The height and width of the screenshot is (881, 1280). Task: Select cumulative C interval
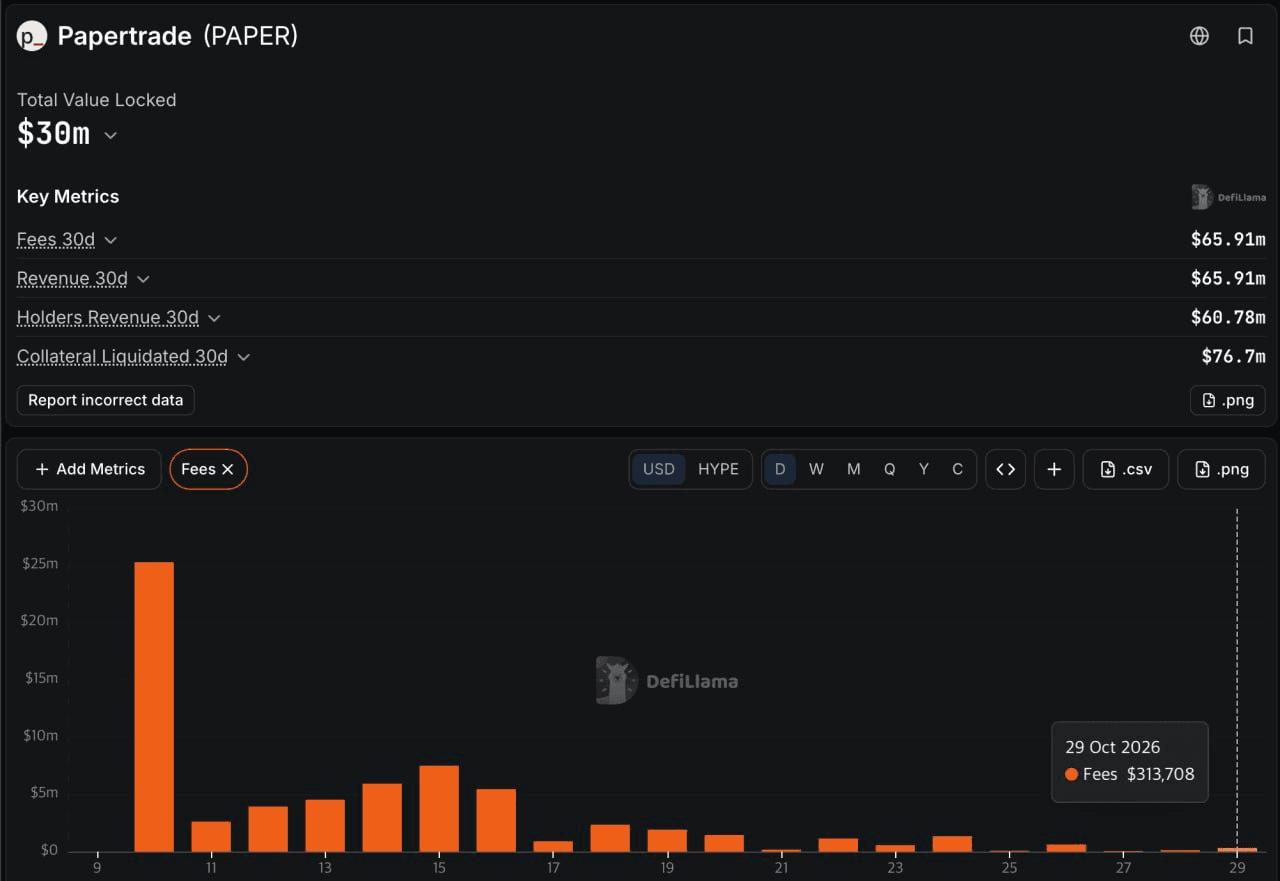click(957, 469)
